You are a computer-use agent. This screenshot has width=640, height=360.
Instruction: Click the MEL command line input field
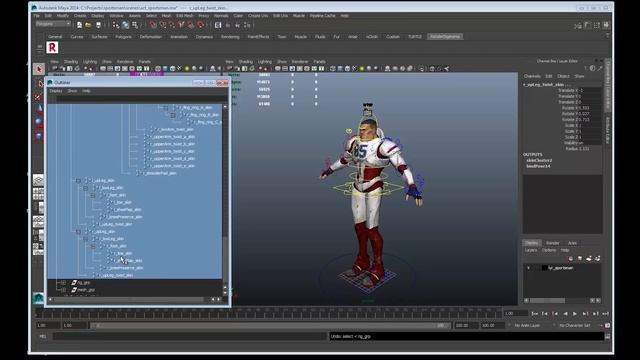(190, 336)
